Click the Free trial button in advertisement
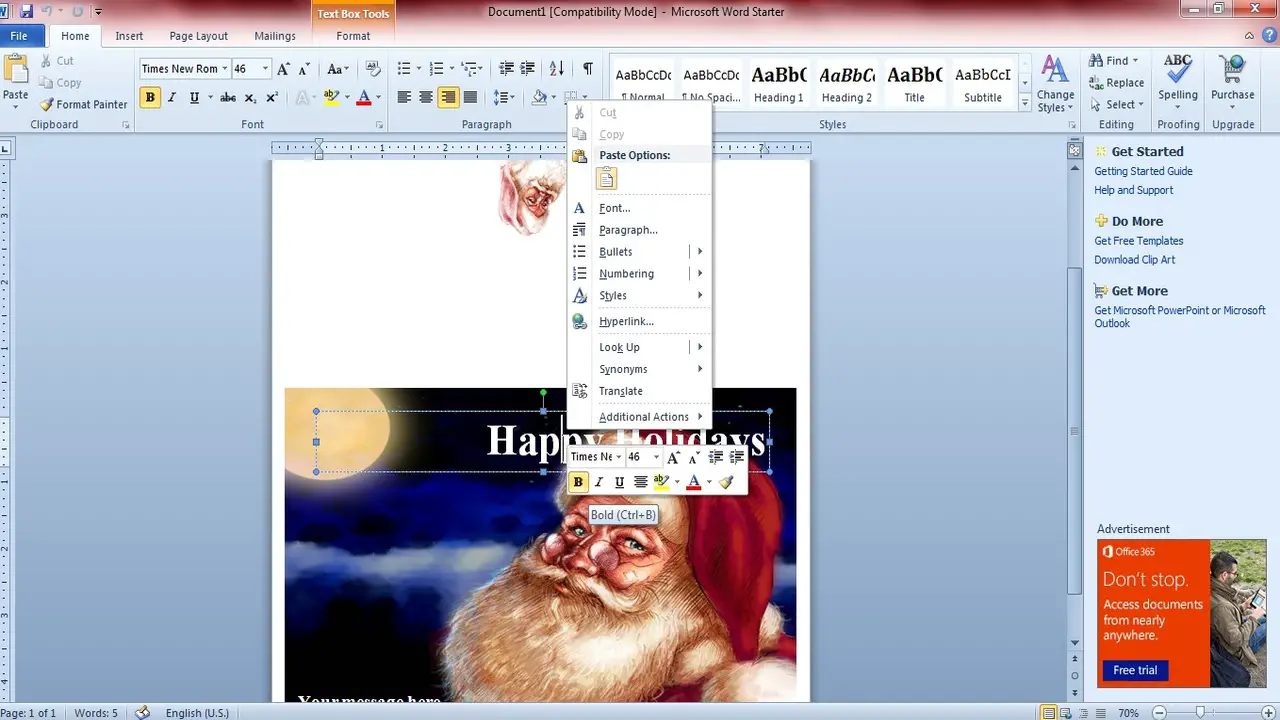 pyautogui.click(x=1135, y=670)
